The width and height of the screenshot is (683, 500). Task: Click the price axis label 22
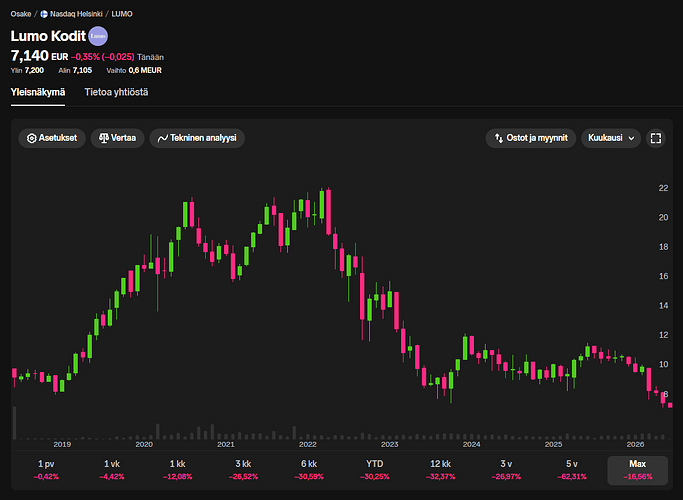pyautogui.click(x=663, y=188)
